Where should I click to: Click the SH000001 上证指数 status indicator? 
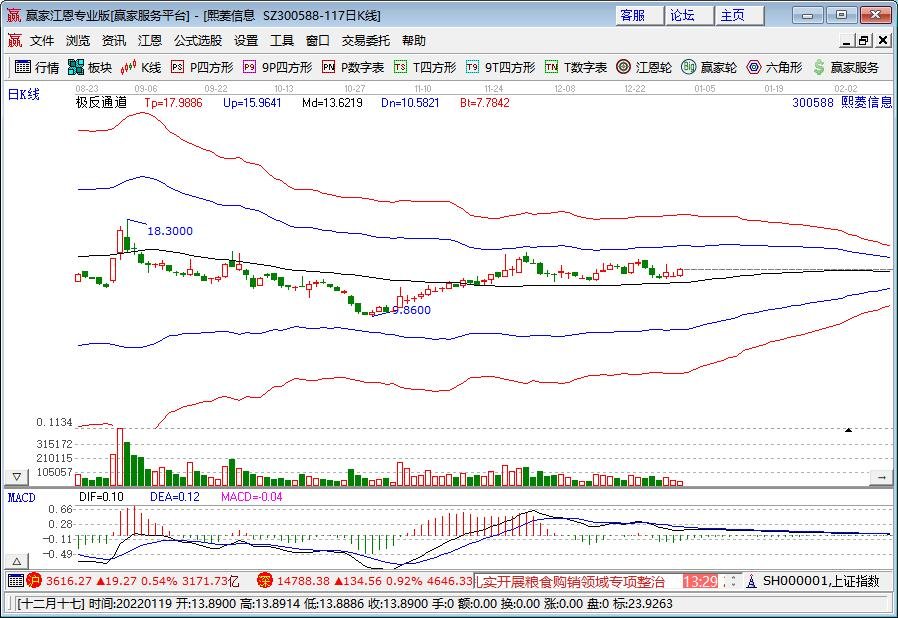click(x=813, y=581)
